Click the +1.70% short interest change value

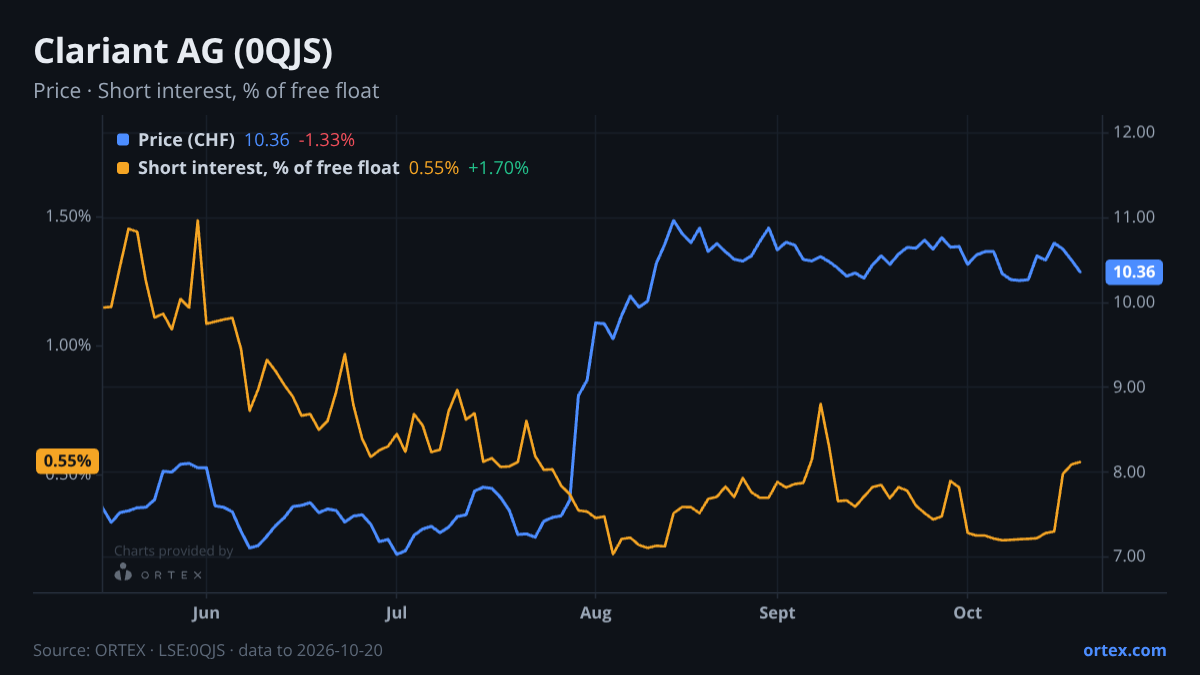498,168
